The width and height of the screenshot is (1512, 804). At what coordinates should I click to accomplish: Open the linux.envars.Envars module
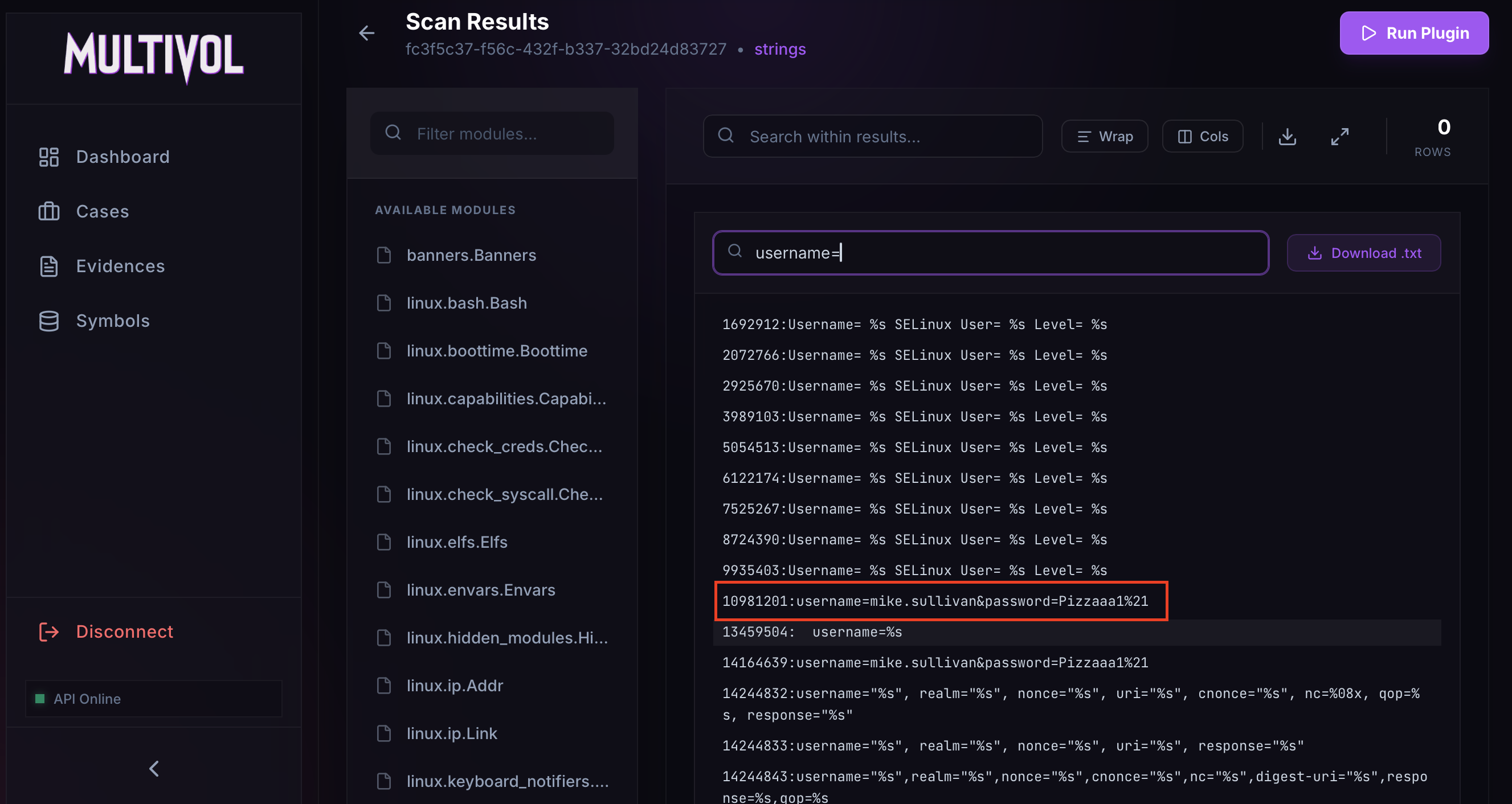pos(480,590)
